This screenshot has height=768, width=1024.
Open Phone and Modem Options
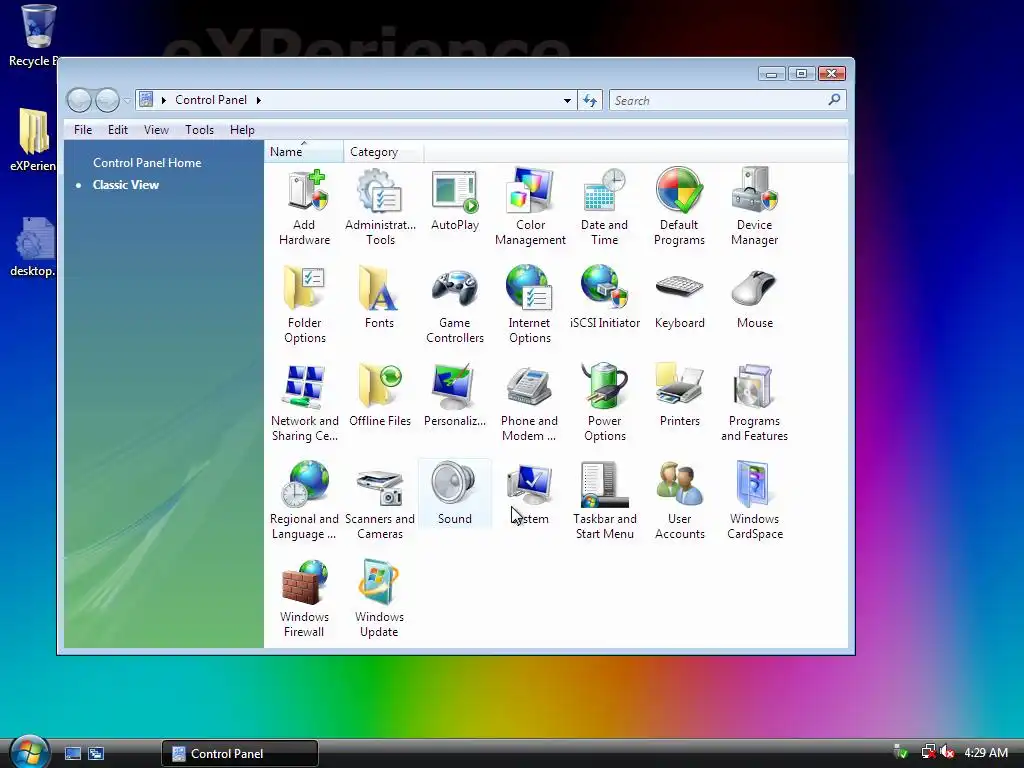click(530, 403)
